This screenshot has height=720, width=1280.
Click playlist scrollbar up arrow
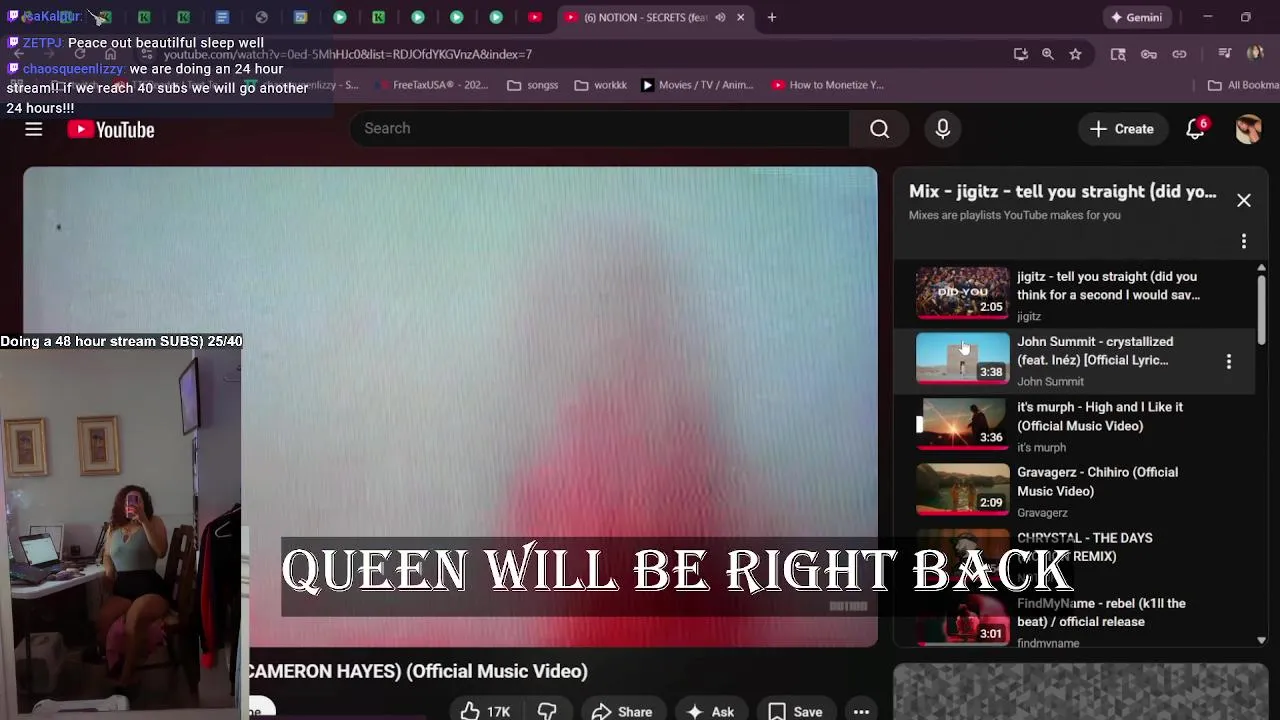[1261, 268]
